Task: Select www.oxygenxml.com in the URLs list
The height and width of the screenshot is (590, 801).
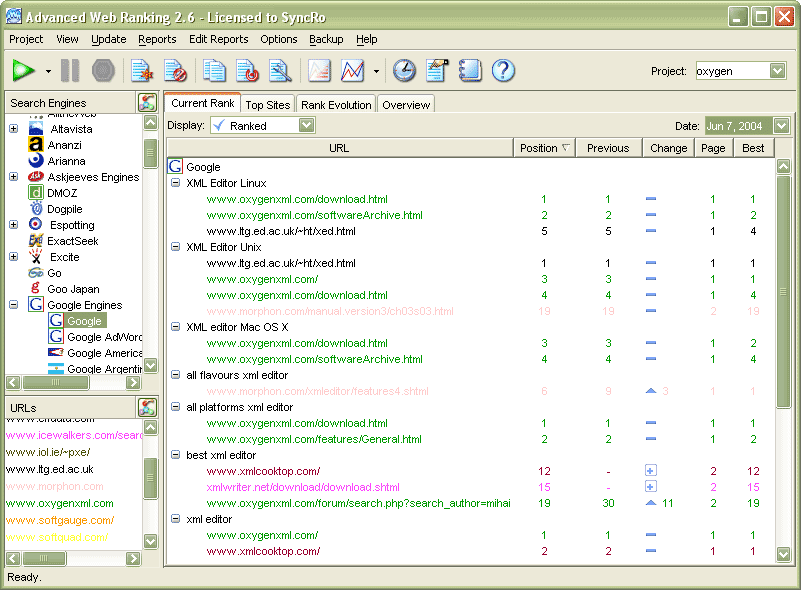Action: point(60,503)
